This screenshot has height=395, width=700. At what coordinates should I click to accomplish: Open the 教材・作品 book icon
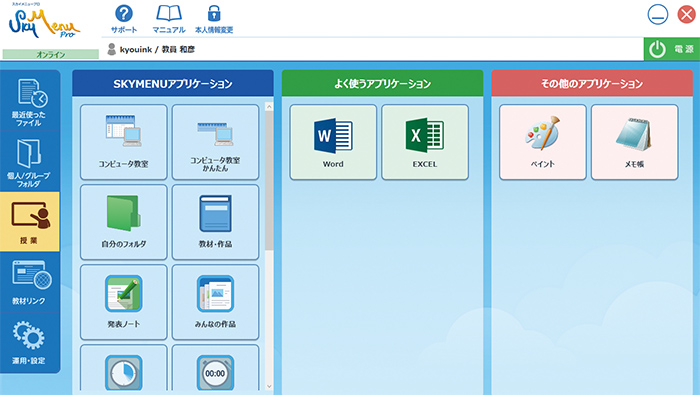click(x=215, y=222)
